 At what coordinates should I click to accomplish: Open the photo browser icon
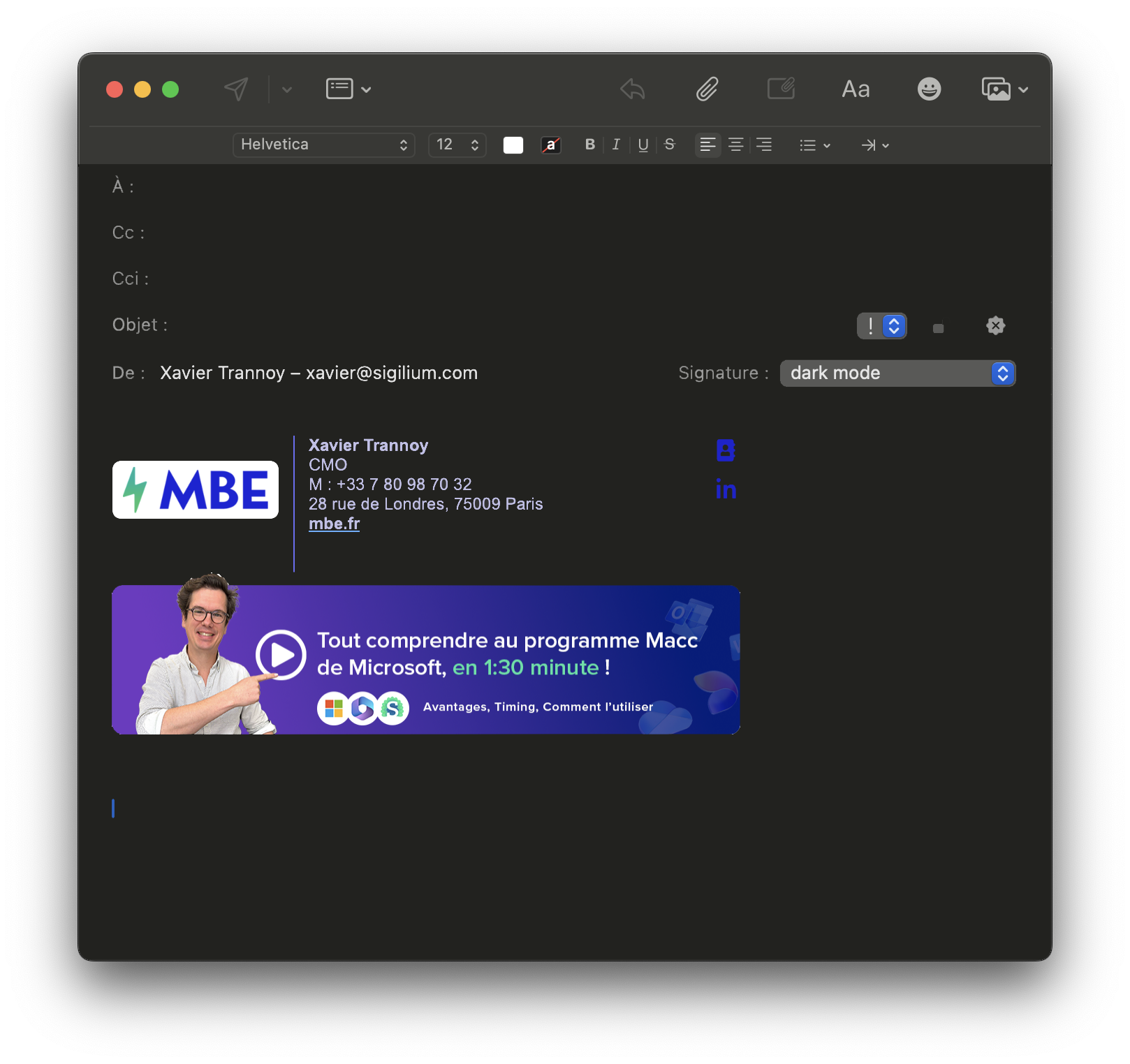(996, 89)
